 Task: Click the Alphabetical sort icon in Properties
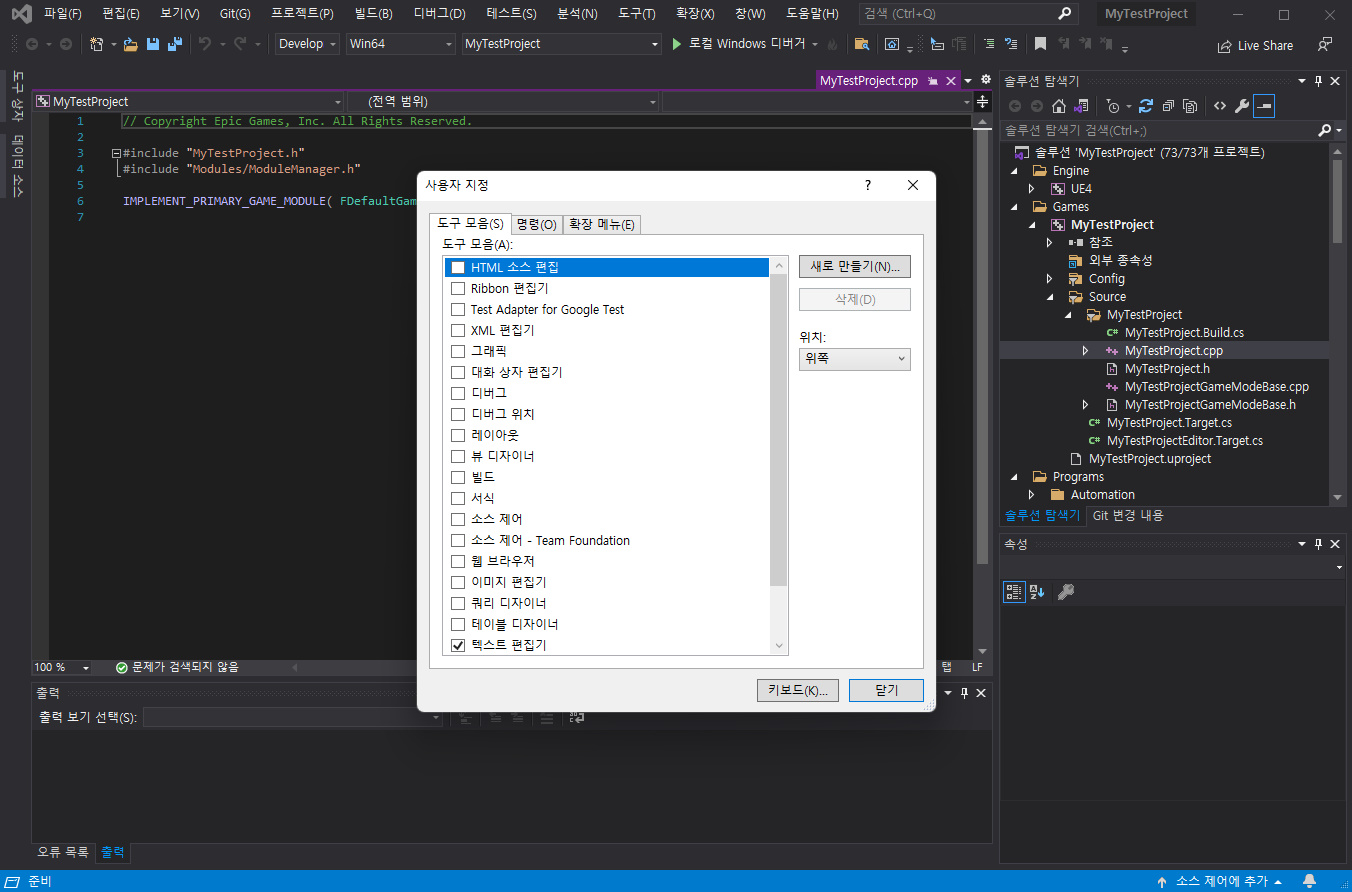tap(1037, 592)
